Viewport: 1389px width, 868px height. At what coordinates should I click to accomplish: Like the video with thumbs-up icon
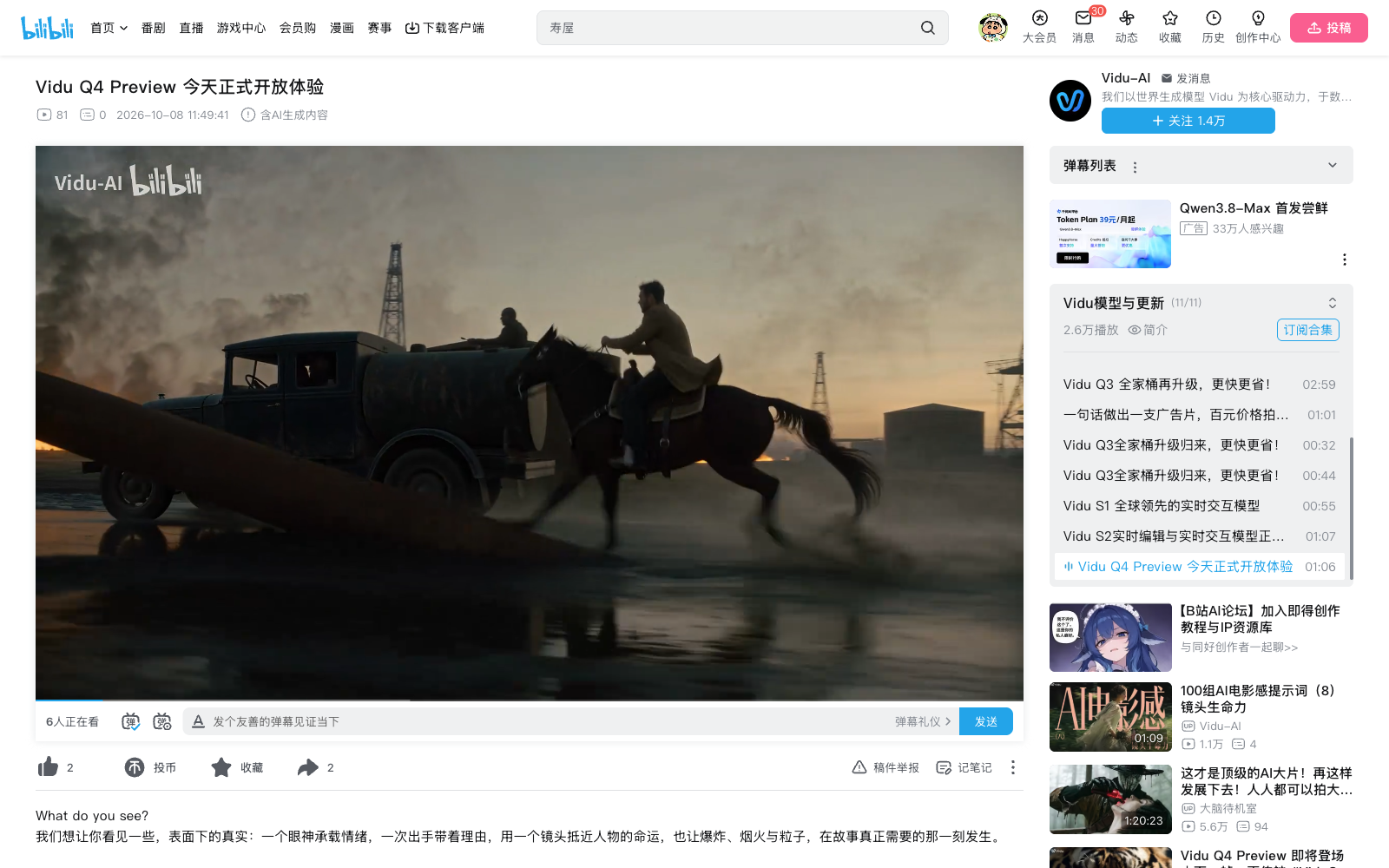(x=49, y=767)
